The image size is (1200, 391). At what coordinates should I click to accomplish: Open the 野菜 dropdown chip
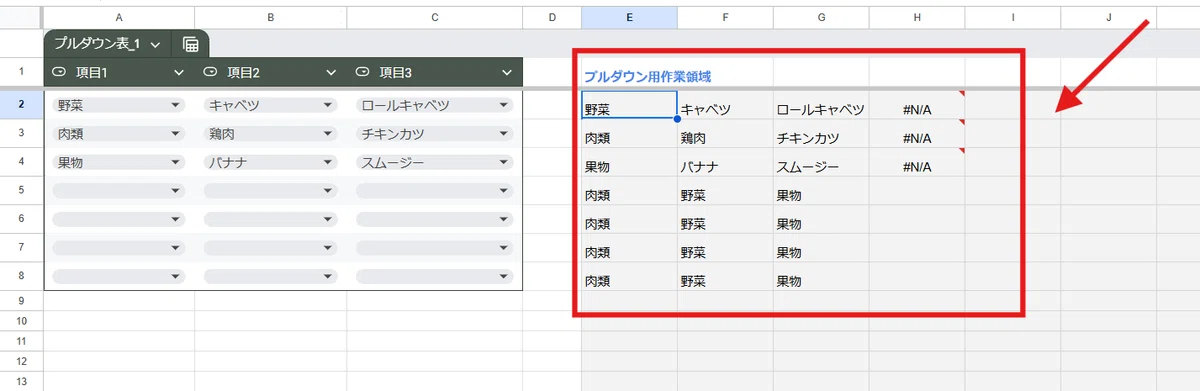119,104
